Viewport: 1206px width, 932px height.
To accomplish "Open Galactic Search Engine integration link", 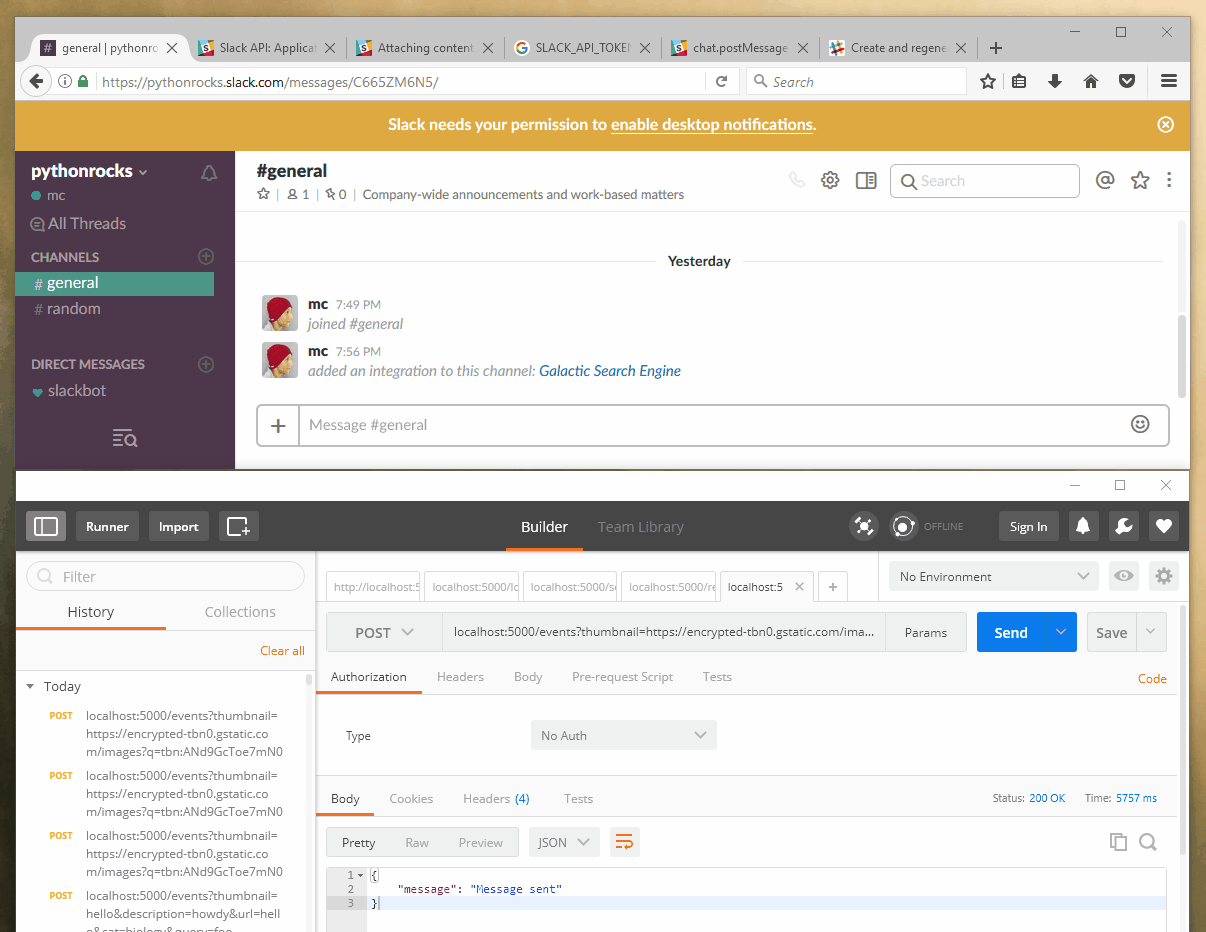I will tap(610, 370).
